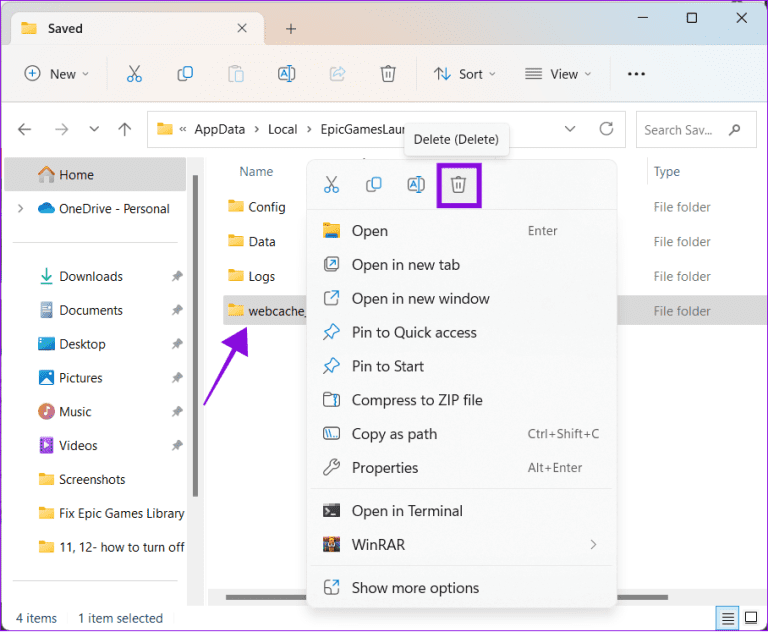This screenshot has width=768, height=632.
Task: Open the View dropdown
Action: tap(558, 74)
